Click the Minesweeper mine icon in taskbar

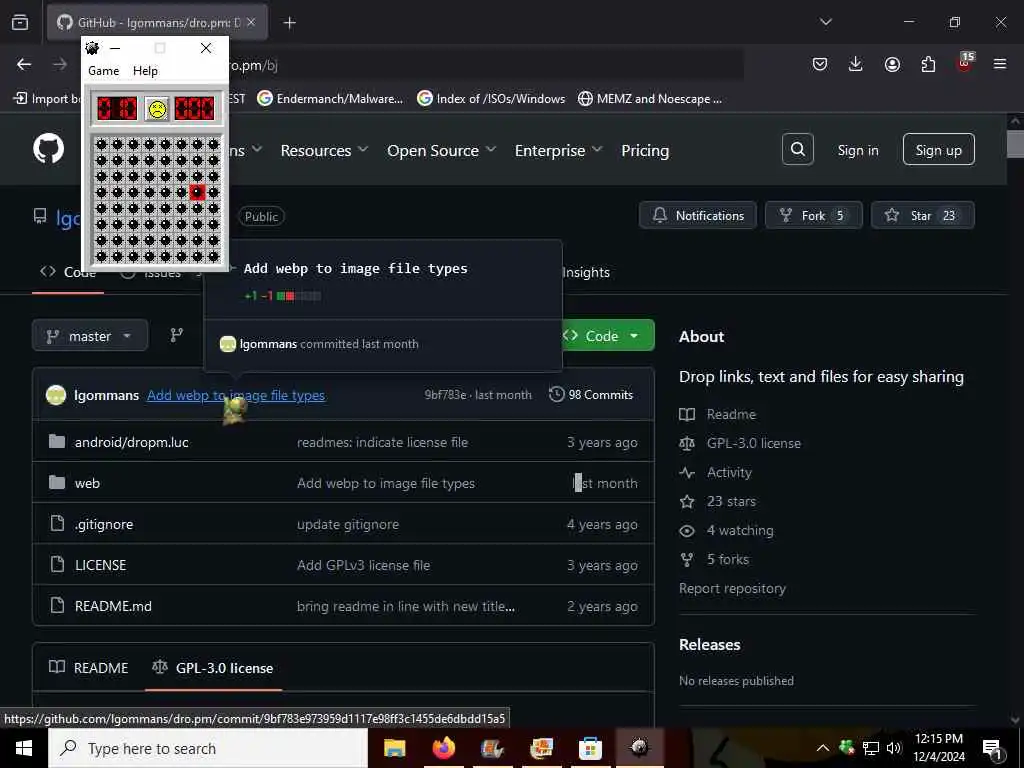click(639, 748)
